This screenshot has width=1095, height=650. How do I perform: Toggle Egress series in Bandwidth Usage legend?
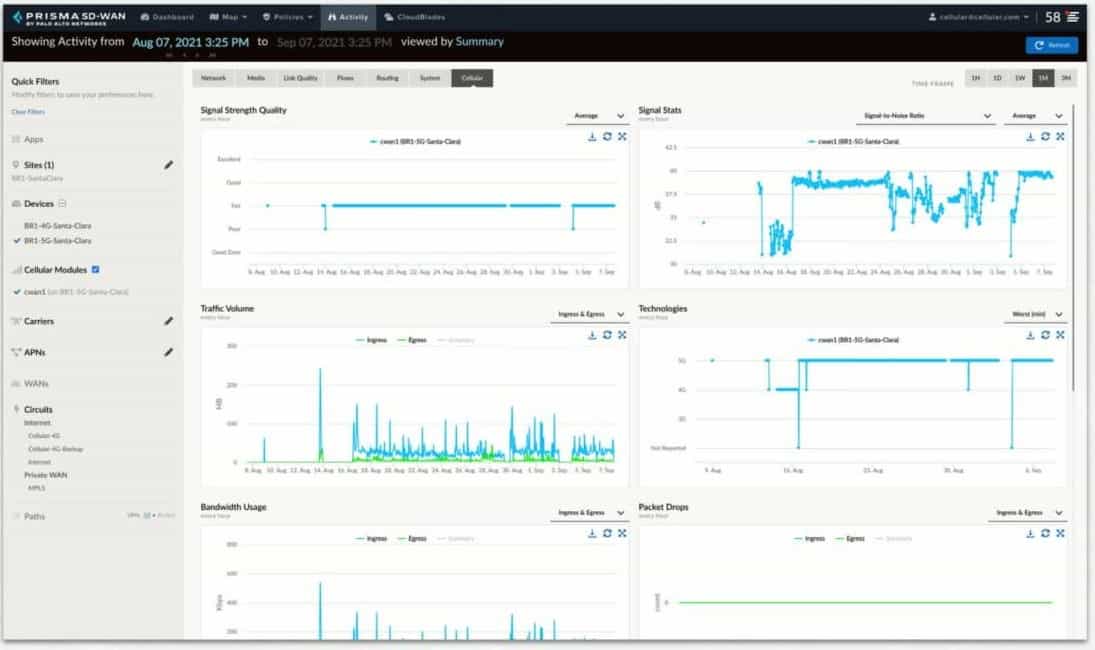(412, 538)
